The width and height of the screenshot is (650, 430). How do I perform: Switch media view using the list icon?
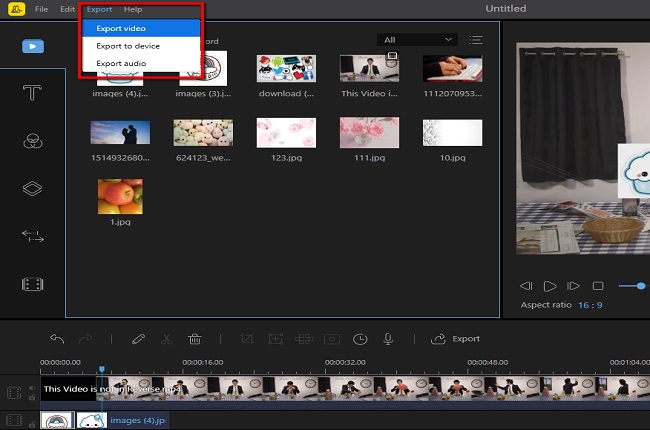(x=476, y=40)
